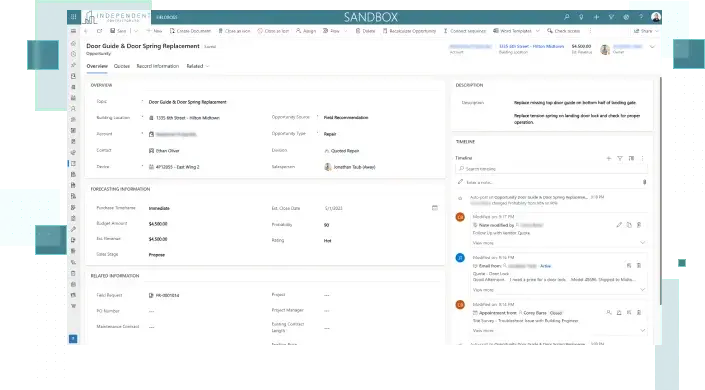Open the East Wing 2 device link

(177, 167)
